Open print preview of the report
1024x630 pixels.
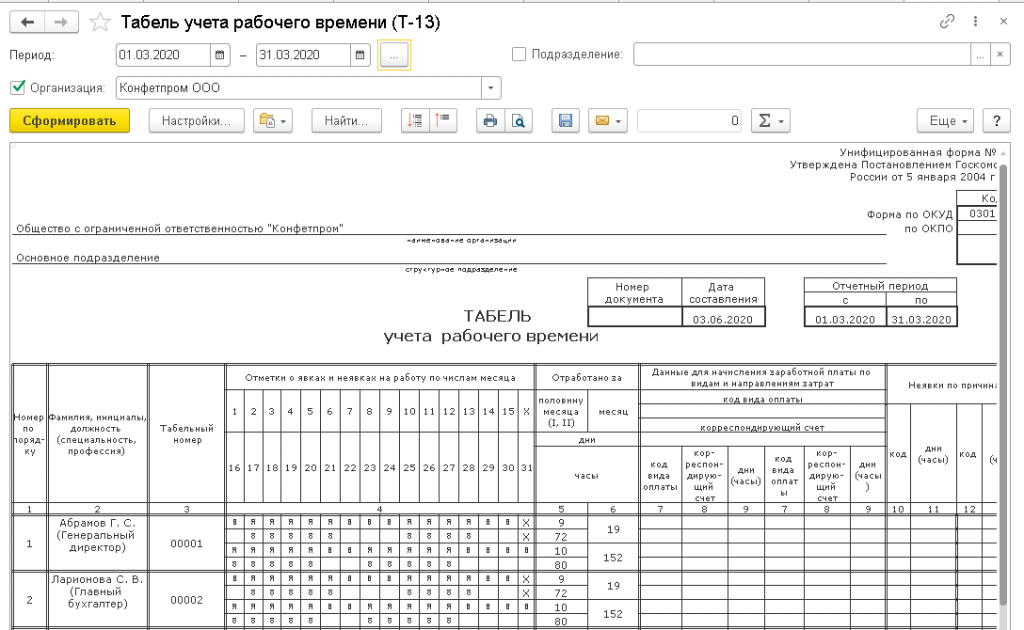pyautogui.click(x=519, y=121)
